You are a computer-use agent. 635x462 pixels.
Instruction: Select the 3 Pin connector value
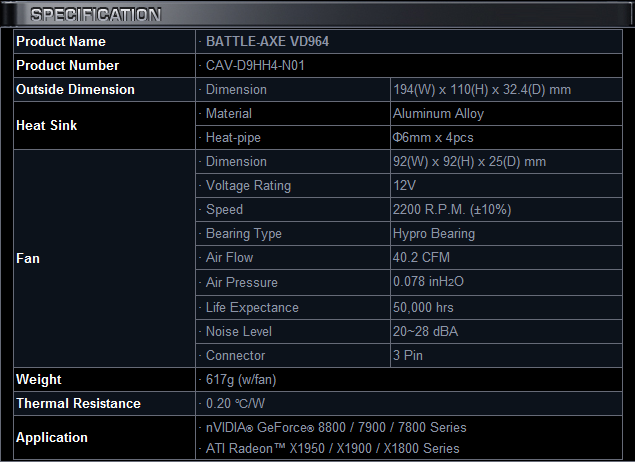pos(410,355)
